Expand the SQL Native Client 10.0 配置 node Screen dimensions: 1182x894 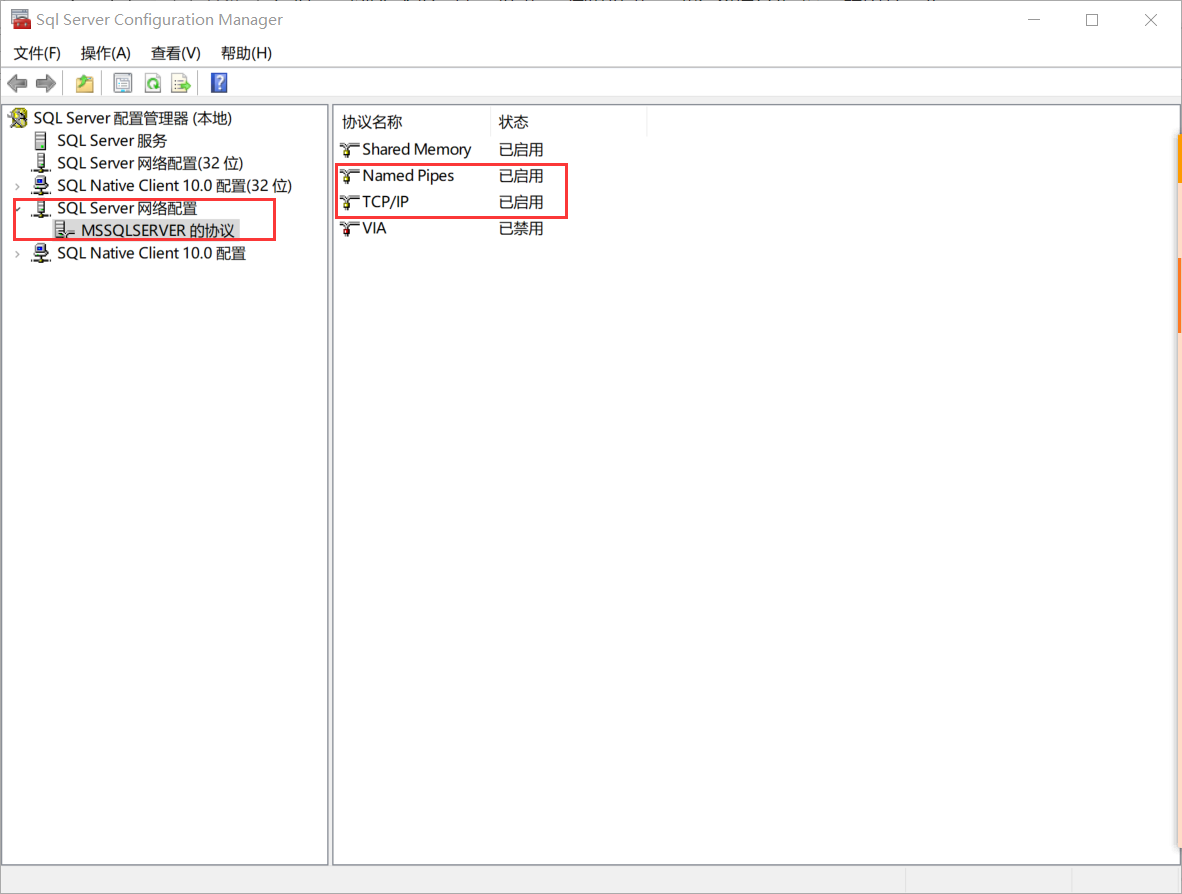pyautogui.click(x=17, y=253)
